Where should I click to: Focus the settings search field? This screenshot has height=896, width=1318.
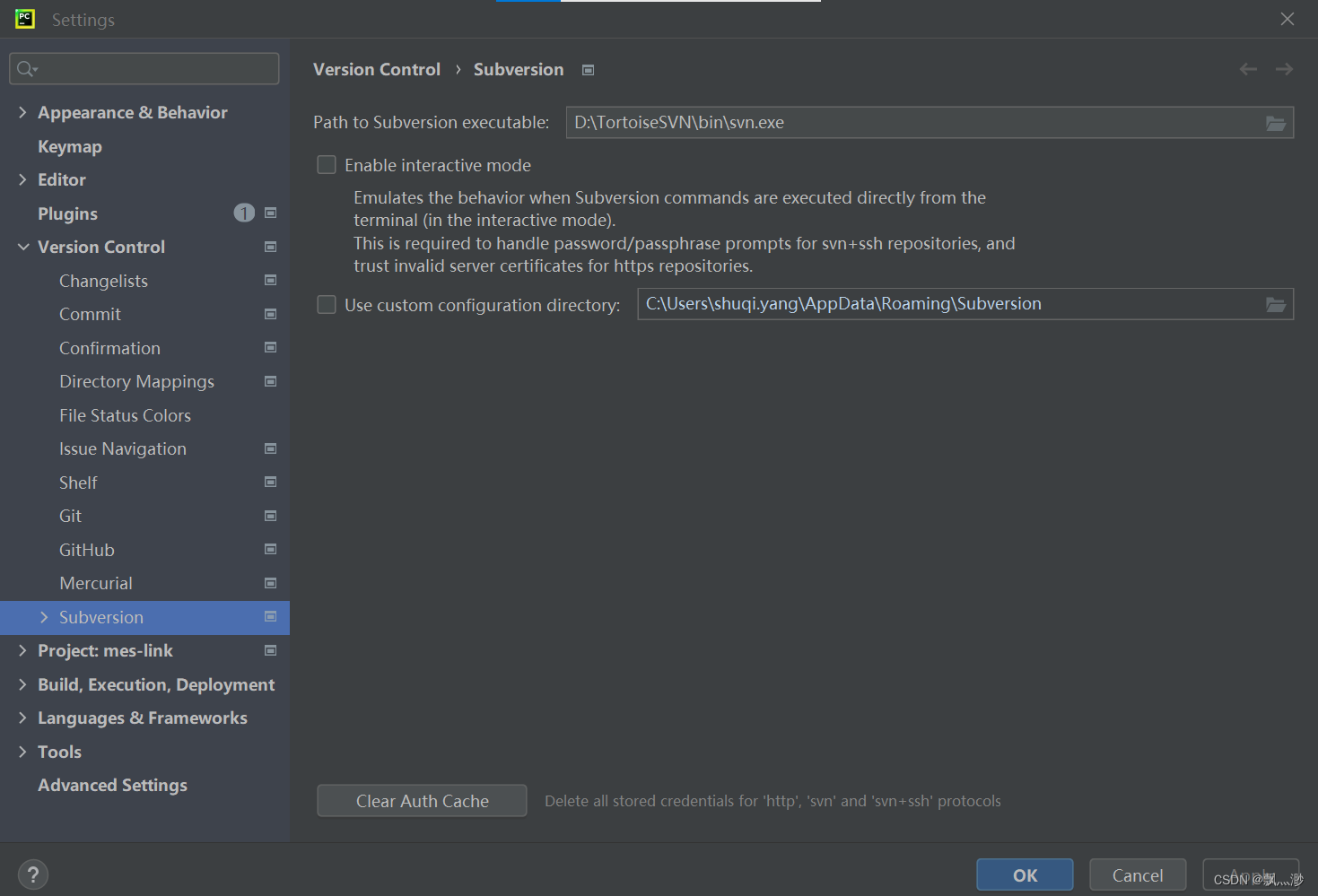point(144,69)
